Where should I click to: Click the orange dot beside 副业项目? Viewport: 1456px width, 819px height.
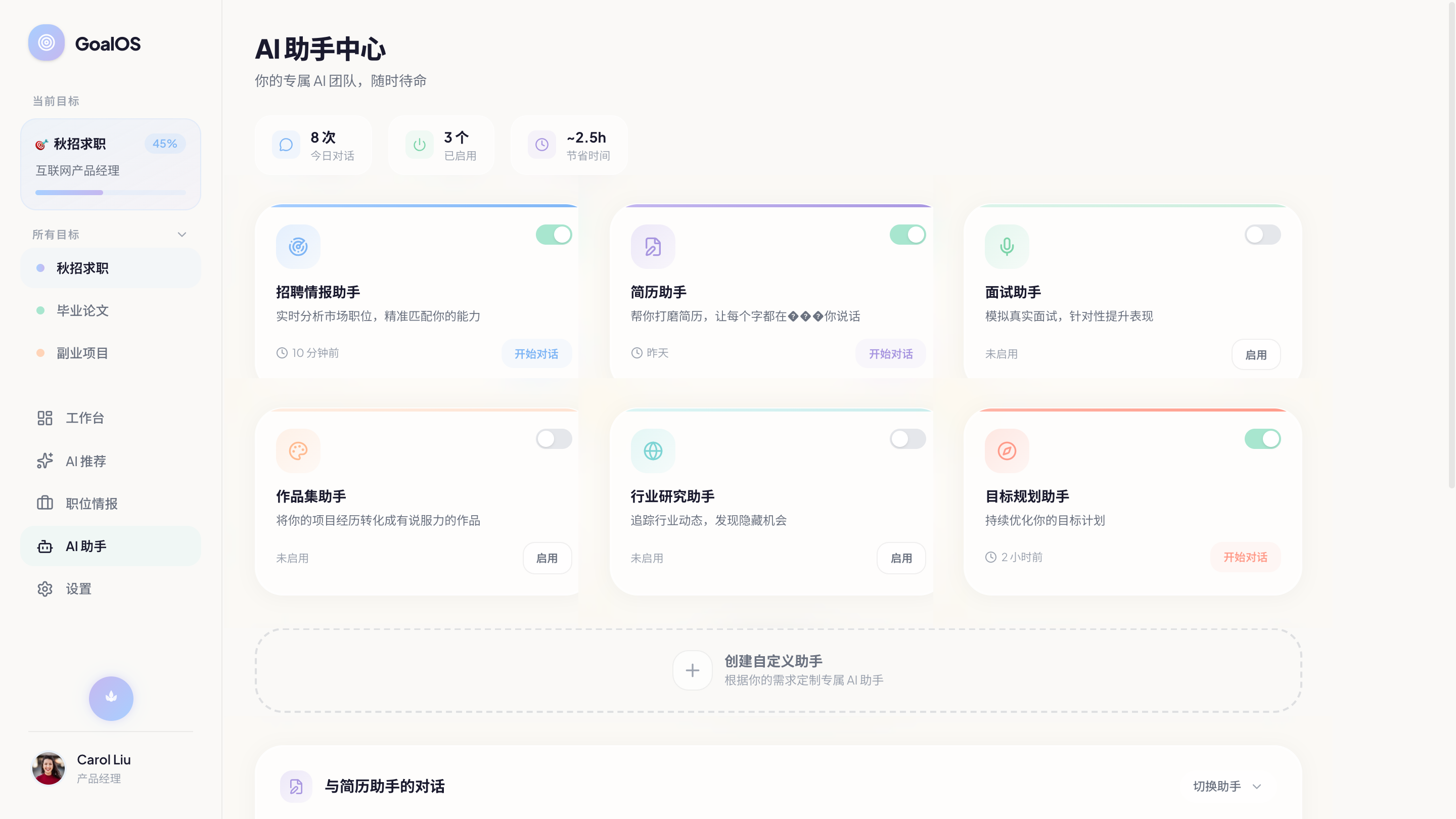pyautogui.click(x=40, y=353)
